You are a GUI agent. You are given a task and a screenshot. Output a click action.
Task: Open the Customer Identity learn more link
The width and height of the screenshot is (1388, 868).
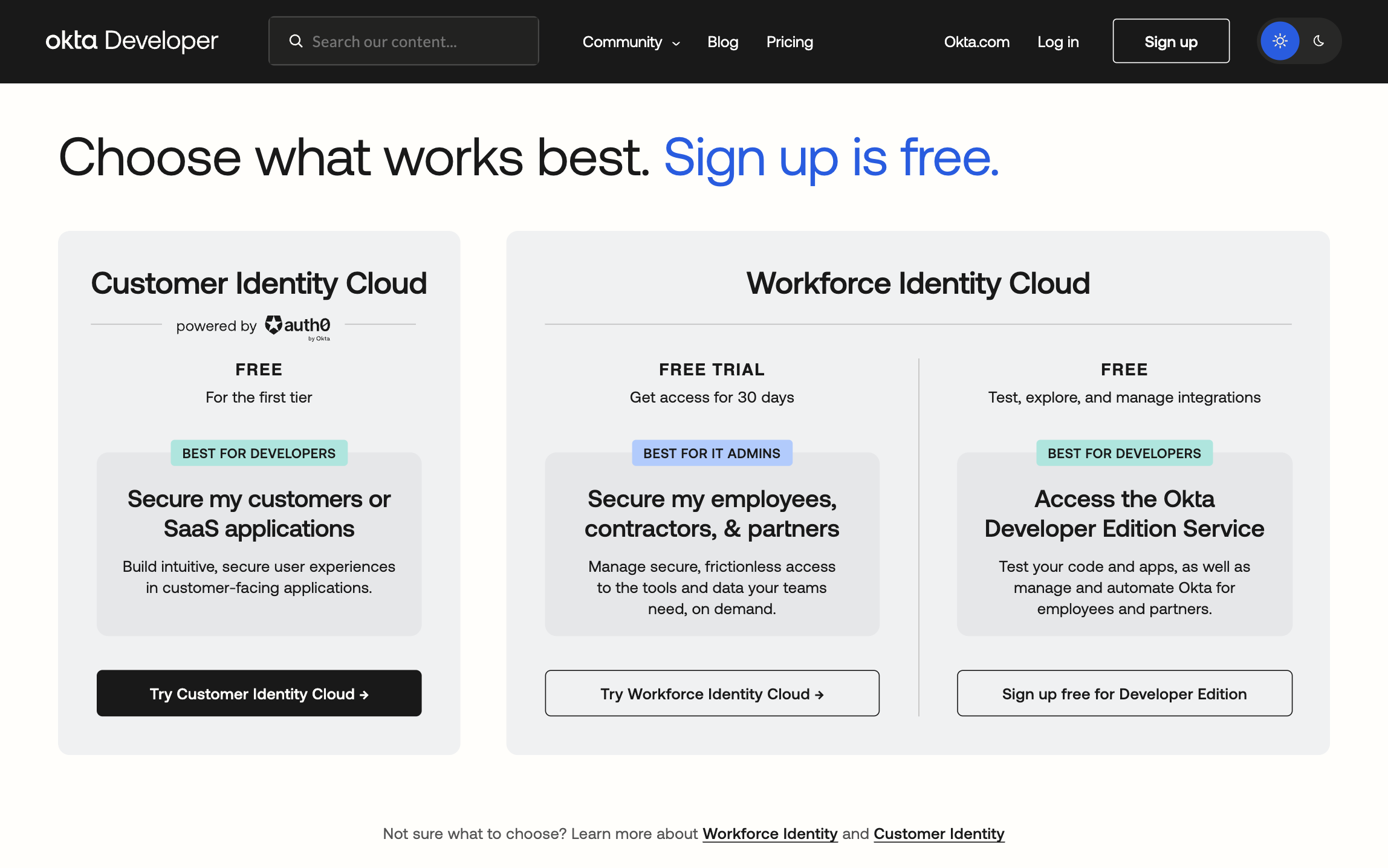click(x=939, y=834)
